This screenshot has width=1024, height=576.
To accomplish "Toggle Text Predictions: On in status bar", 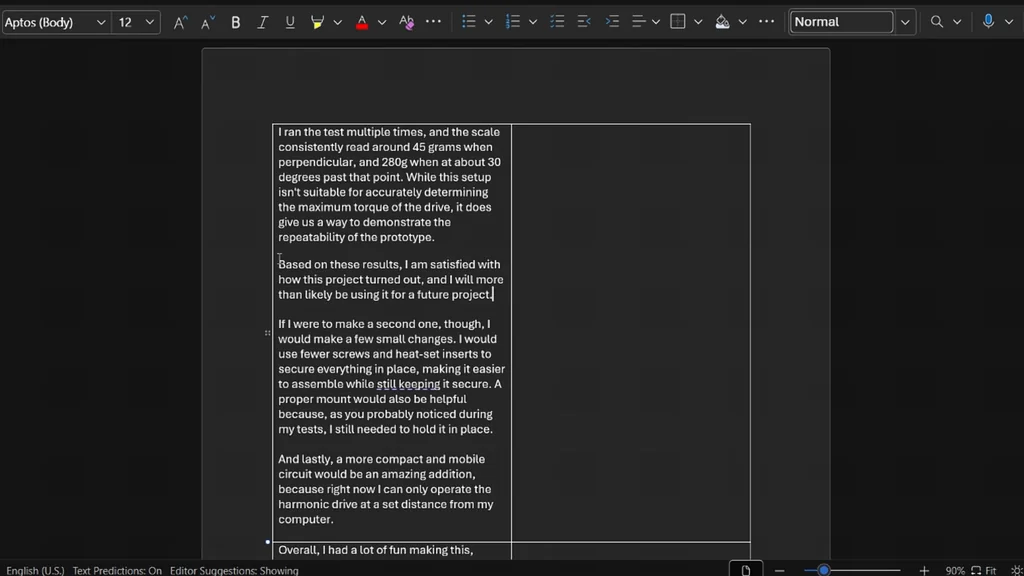I will pos(117,570).
